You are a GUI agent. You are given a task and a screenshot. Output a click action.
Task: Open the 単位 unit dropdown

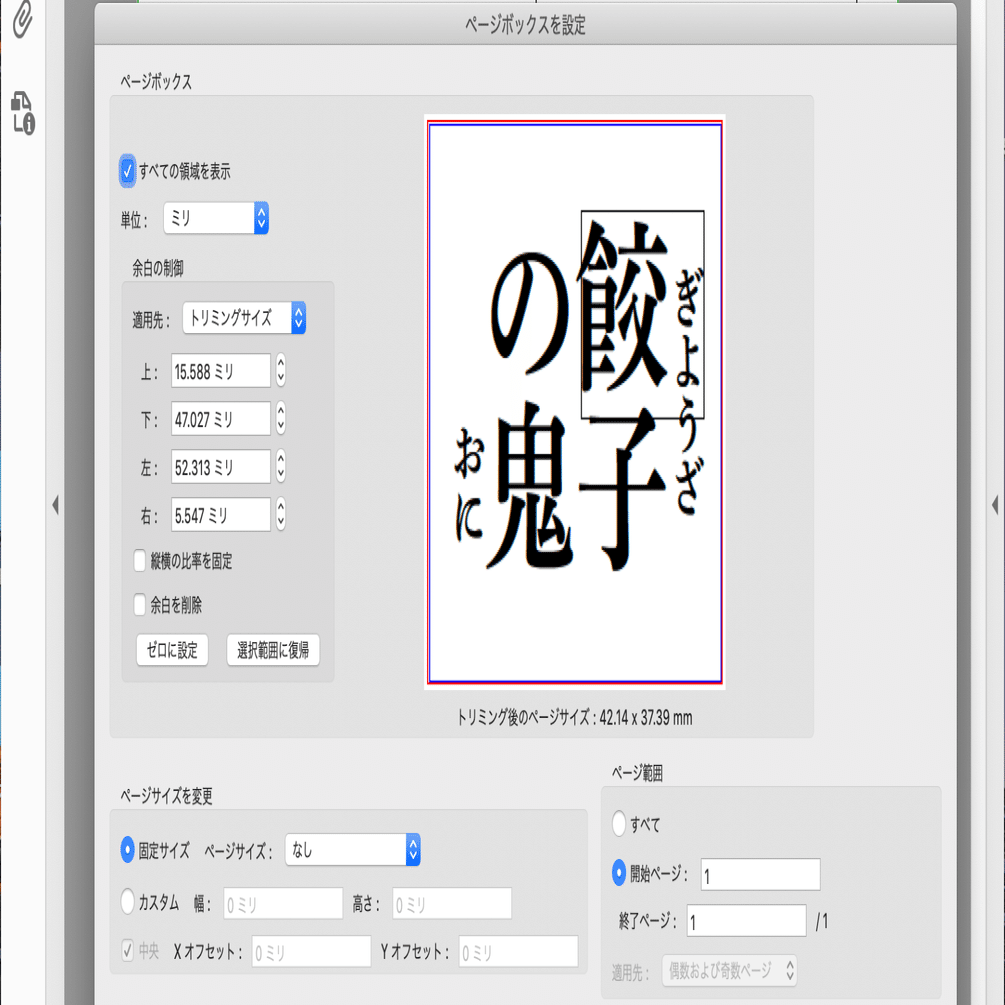[216, 218]
